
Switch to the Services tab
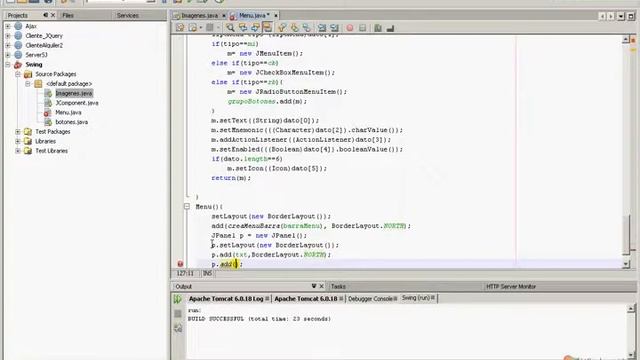[x=127, y=16]
